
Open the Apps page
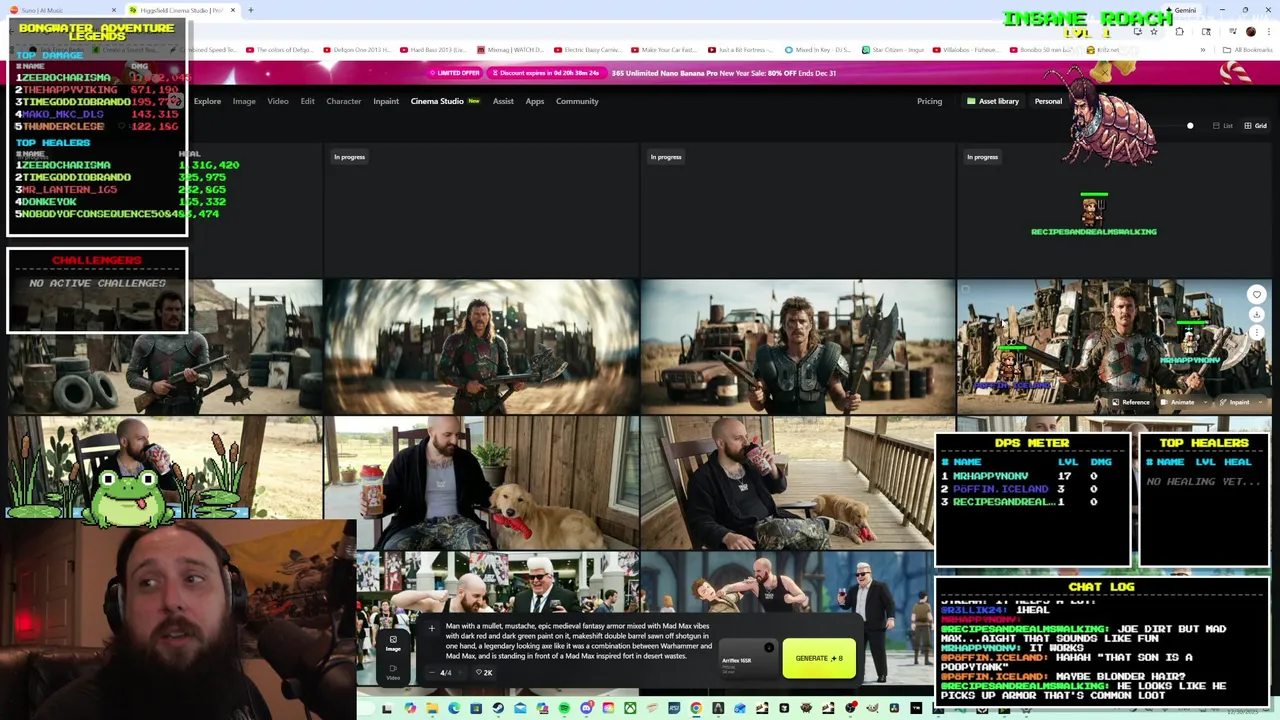coord(535,101)
